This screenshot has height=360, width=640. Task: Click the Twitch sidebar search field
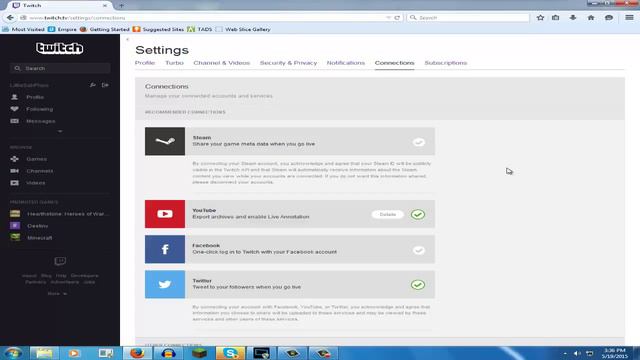click(60, 68)
